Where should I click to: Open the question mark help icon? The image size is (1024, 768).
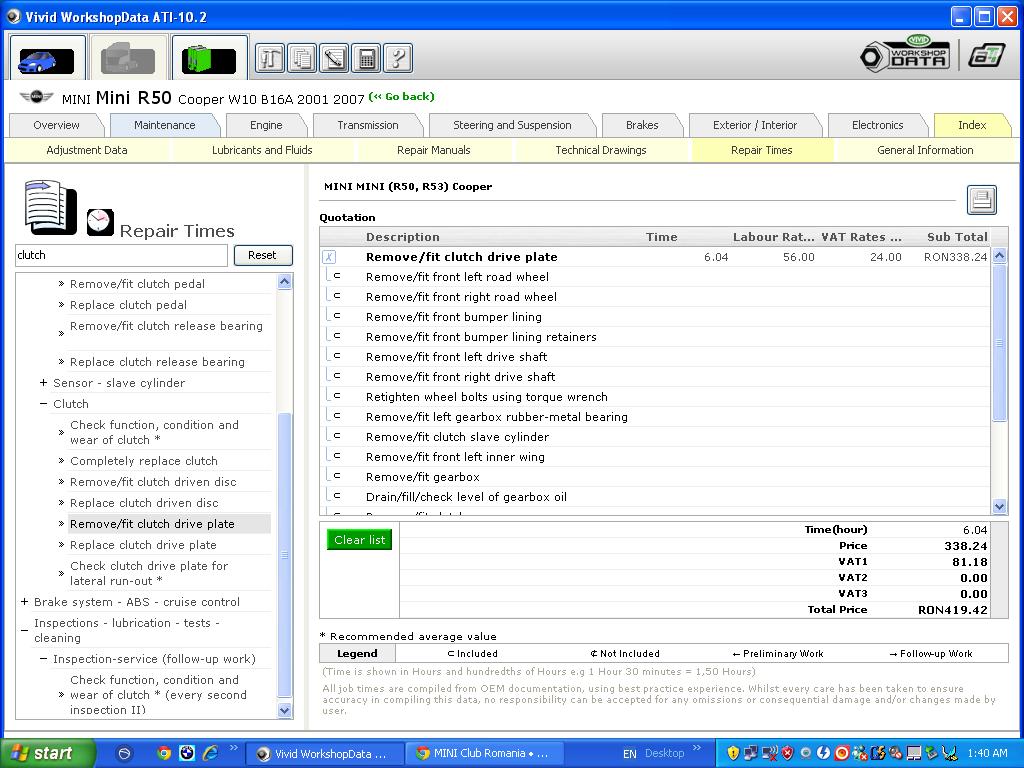pyautogui.click(x=397, y=58)
